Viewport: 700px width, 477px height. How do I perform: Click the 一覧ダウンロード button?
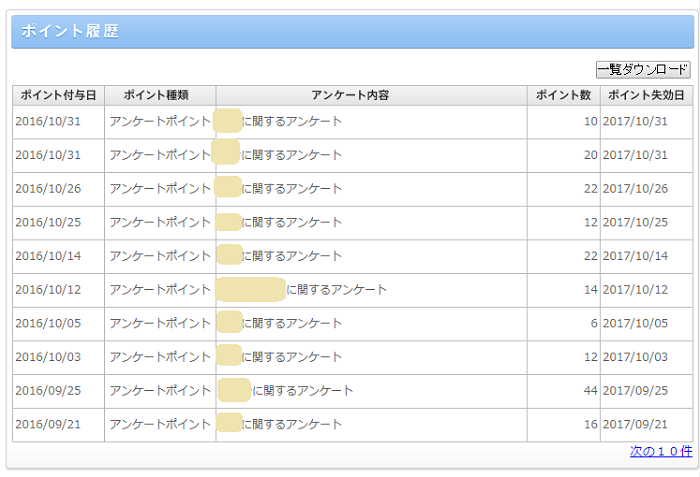point(643,69)
